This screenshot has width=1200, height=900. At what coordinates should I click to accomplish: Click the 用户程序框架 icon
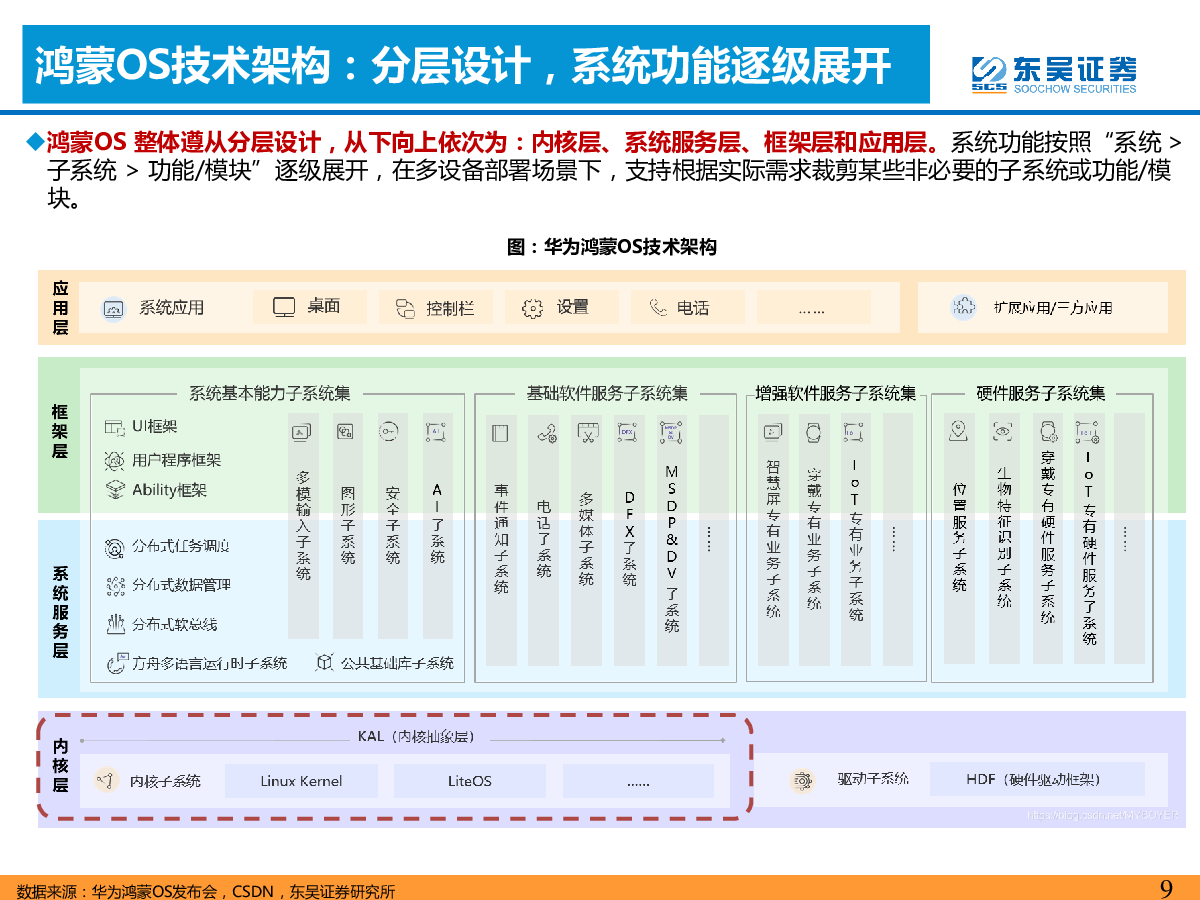pyautogui.click(x=113, y=460)
